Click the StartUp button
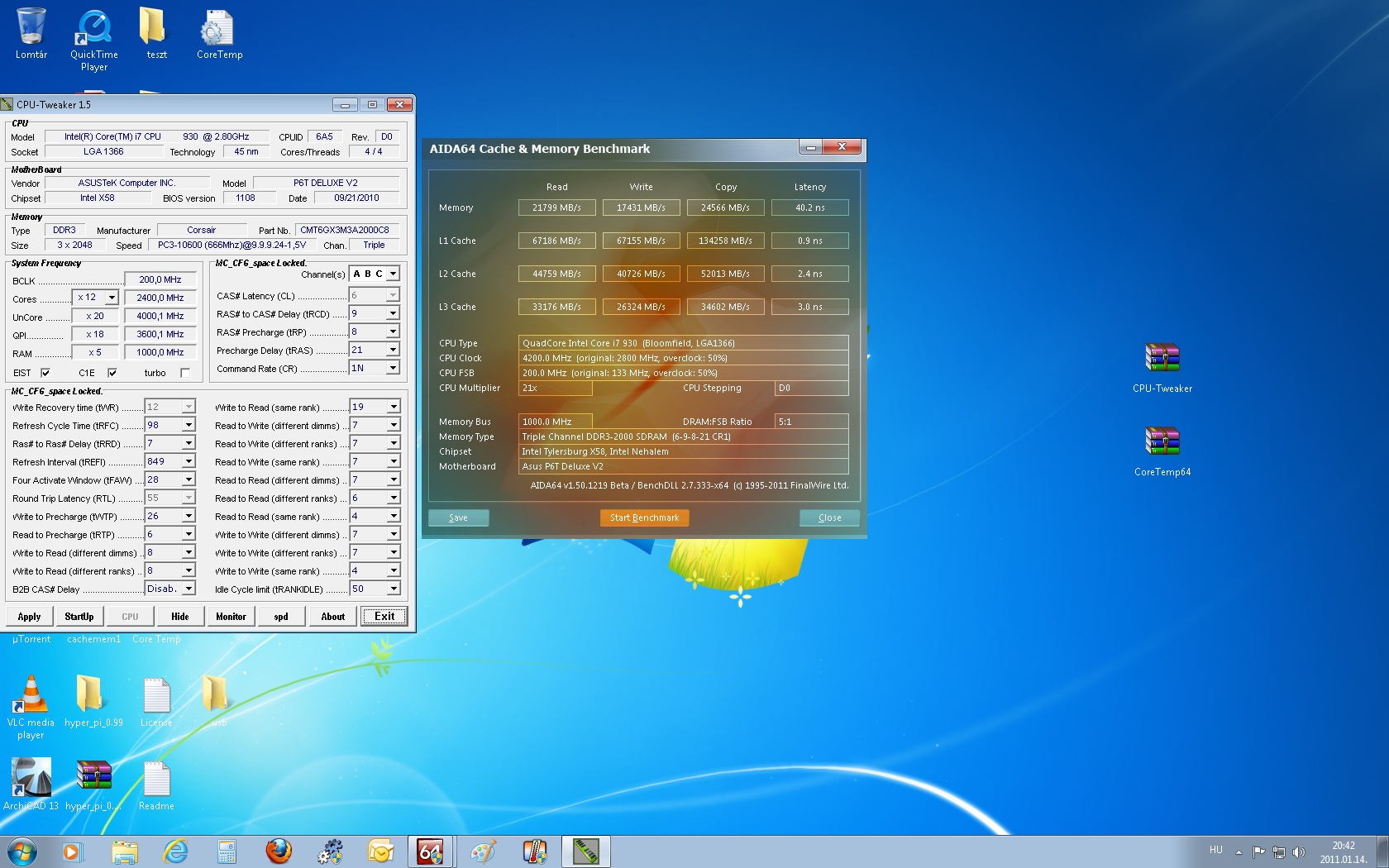 79,617
